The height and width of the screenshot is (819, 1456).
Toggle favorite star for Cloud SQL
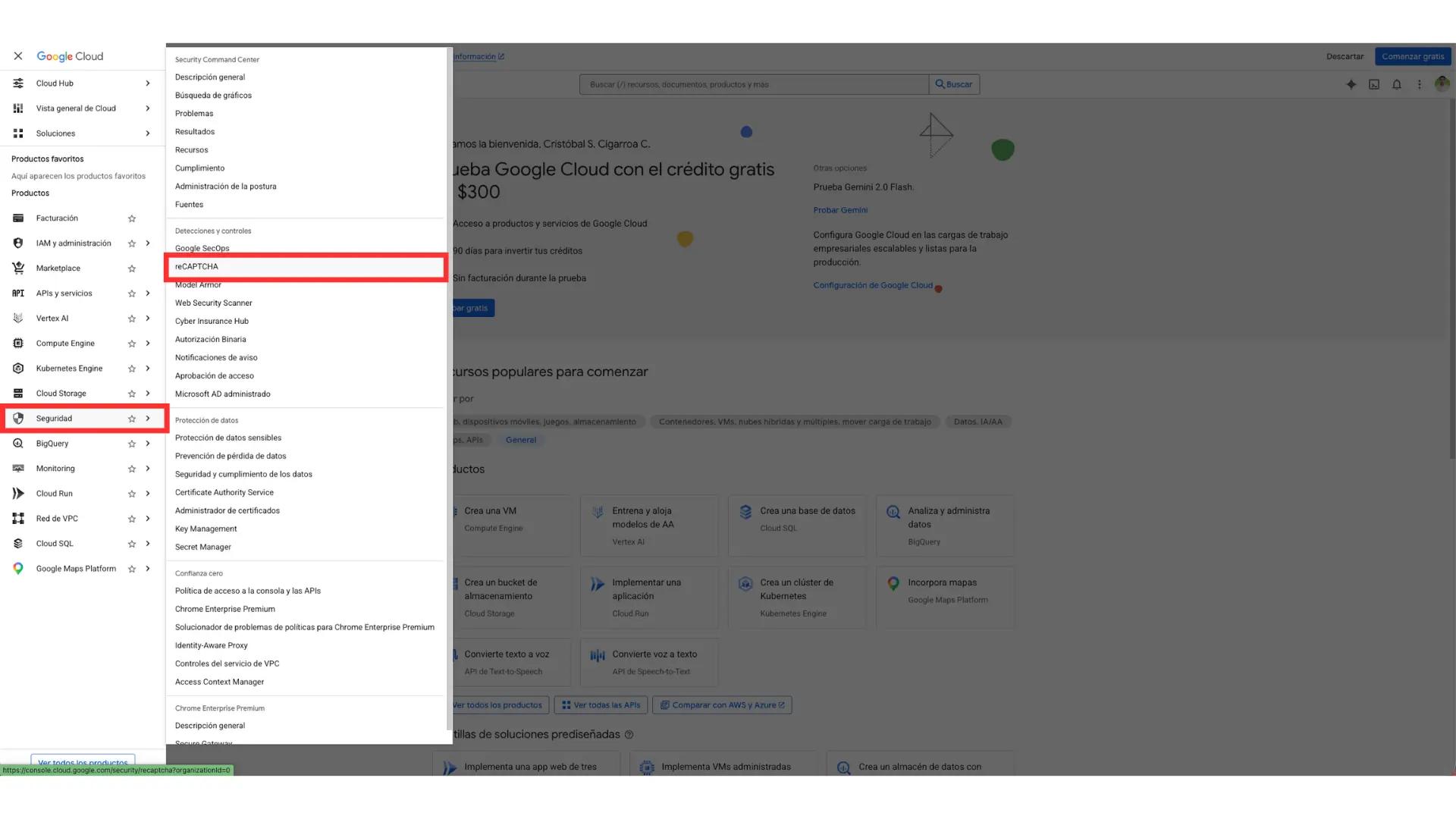[x=132, y=544]
